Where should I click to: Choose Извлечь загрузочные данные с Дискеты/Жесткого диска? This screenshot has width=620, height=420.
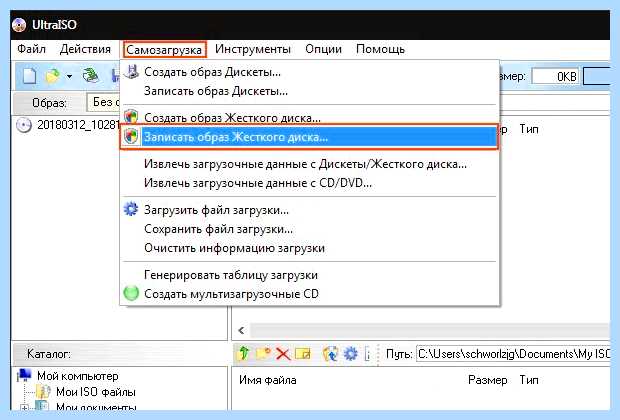pyautogui.click(x=310, y=164)
